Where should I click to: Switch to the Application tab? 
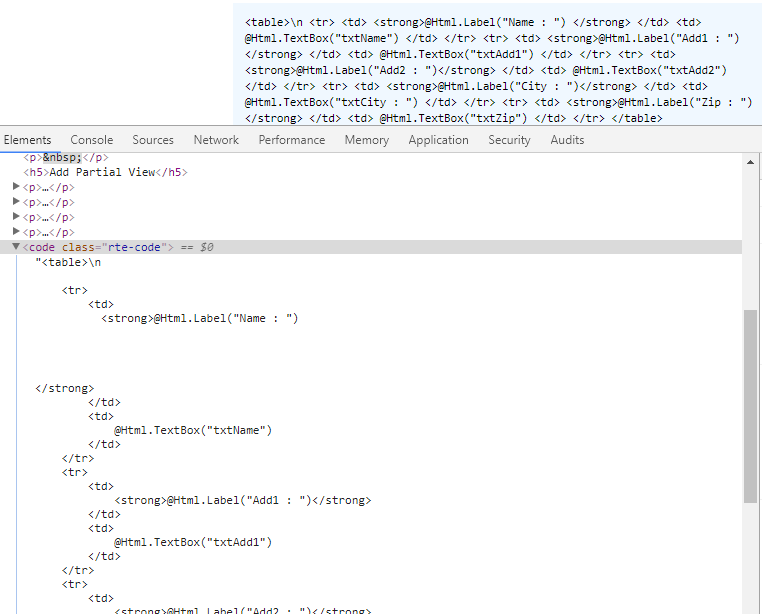pos(438,140)
